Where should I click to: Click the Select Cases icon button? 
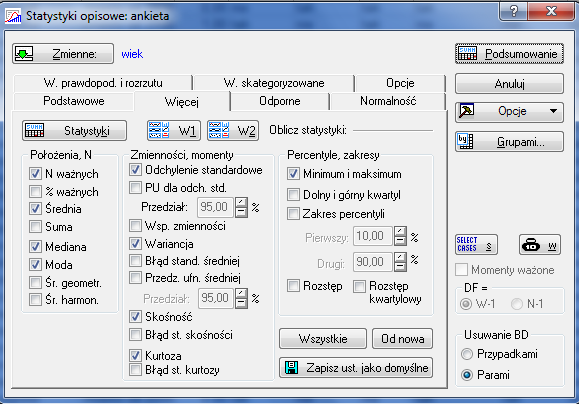476,244
